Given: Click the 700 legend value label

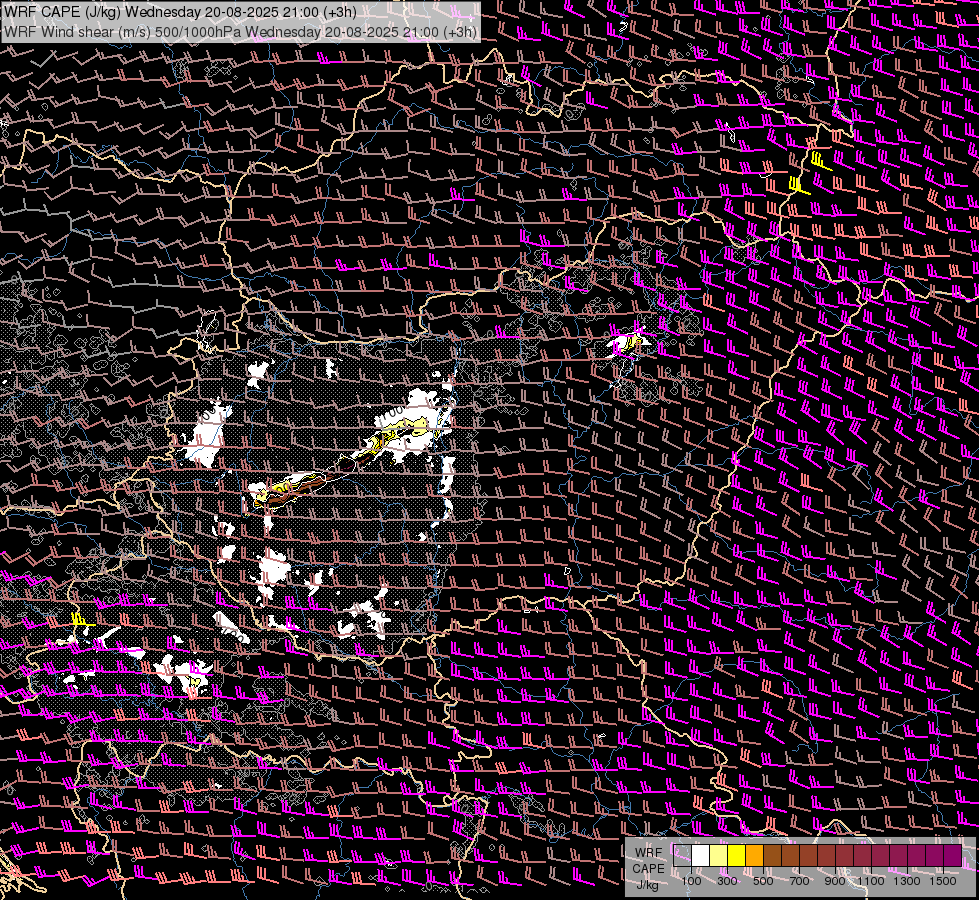Looking at the screenshot, I should pos(799,881).
